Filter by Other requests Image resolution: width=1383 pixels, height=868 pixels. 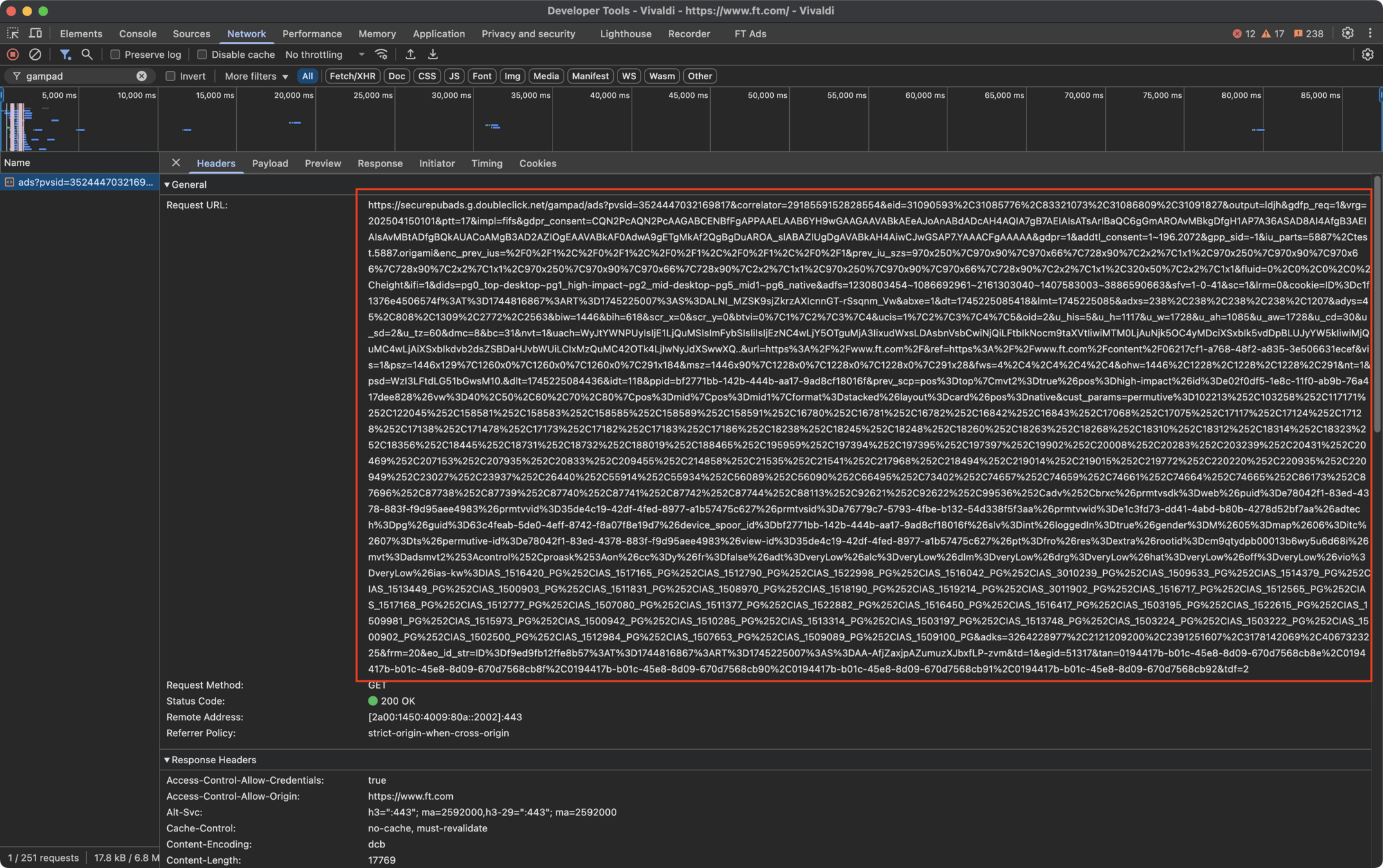click(x=700, y=76)
